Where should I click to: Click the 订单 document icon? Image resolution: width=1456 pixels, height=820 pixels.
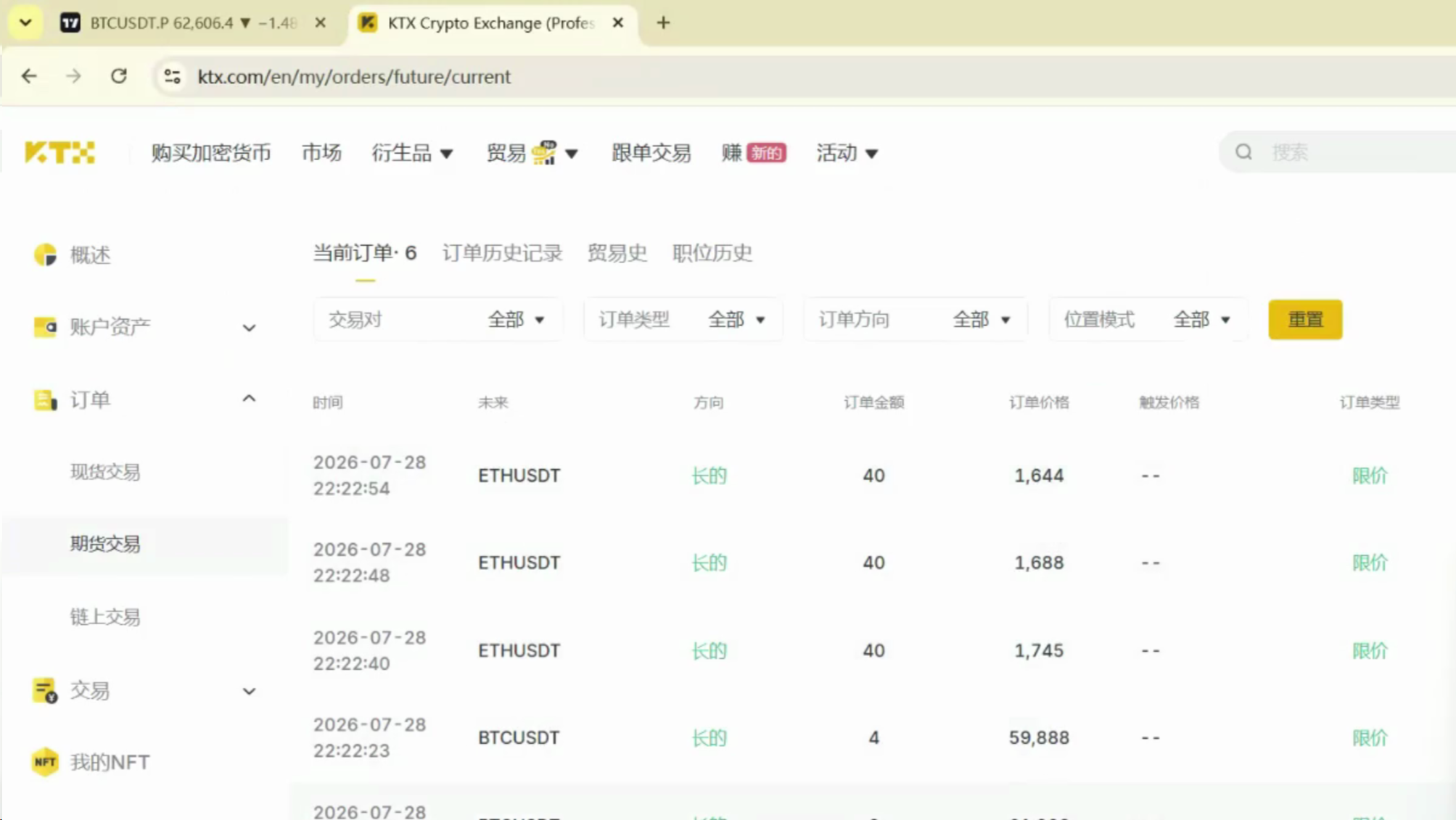pos(45,399)
